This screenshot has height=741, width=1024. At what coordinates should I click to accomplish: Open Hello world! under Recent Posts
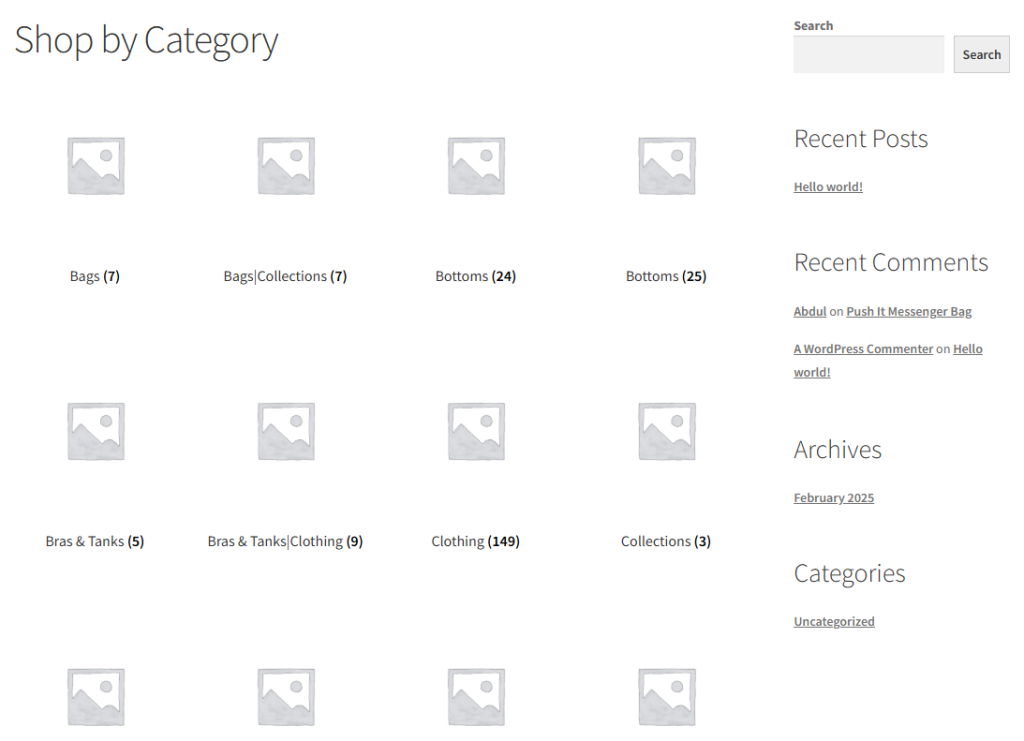(828, 187)
